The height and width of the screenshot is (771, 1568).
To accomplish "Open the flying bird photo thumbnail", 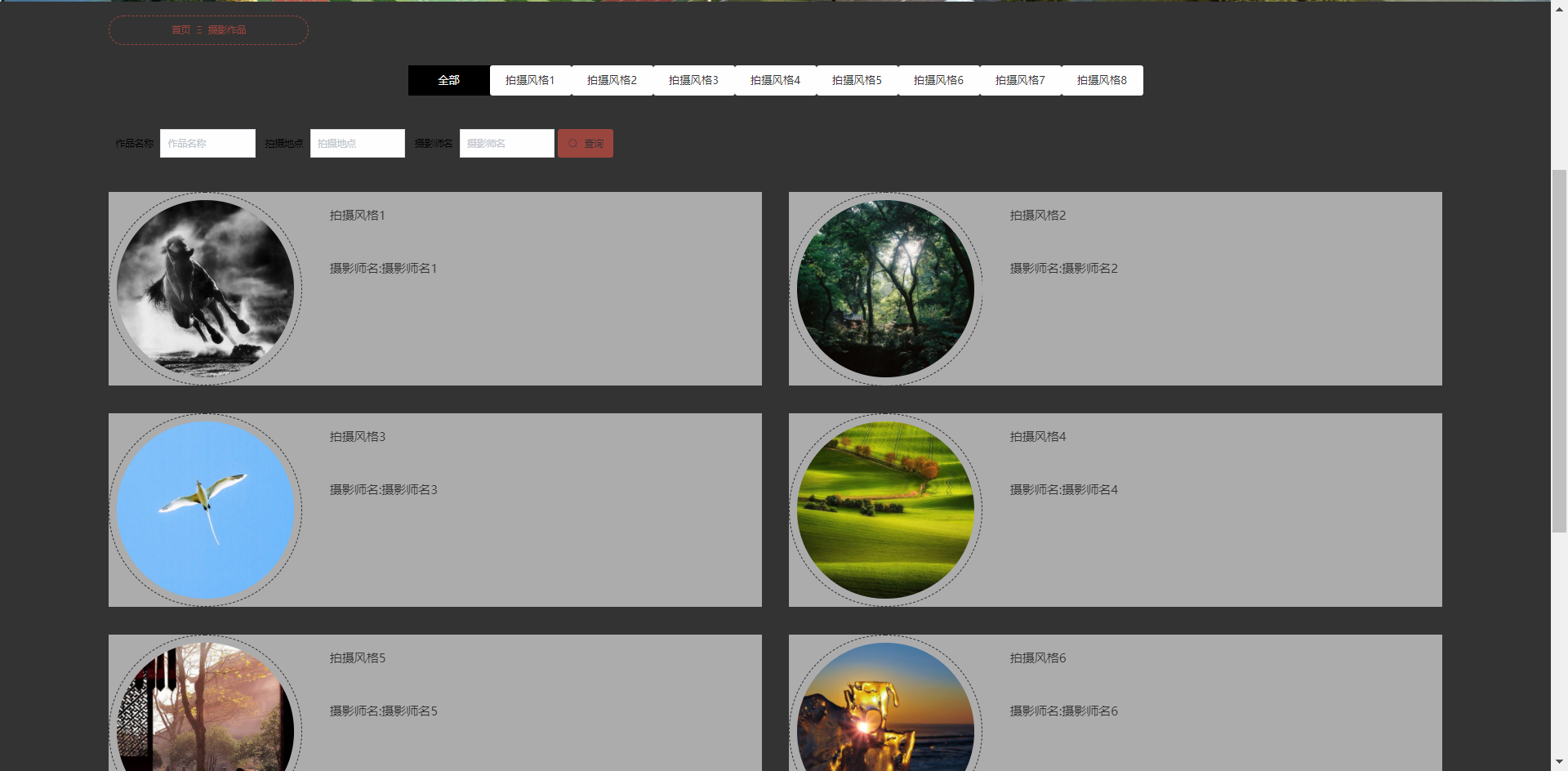I will [206, 510].
